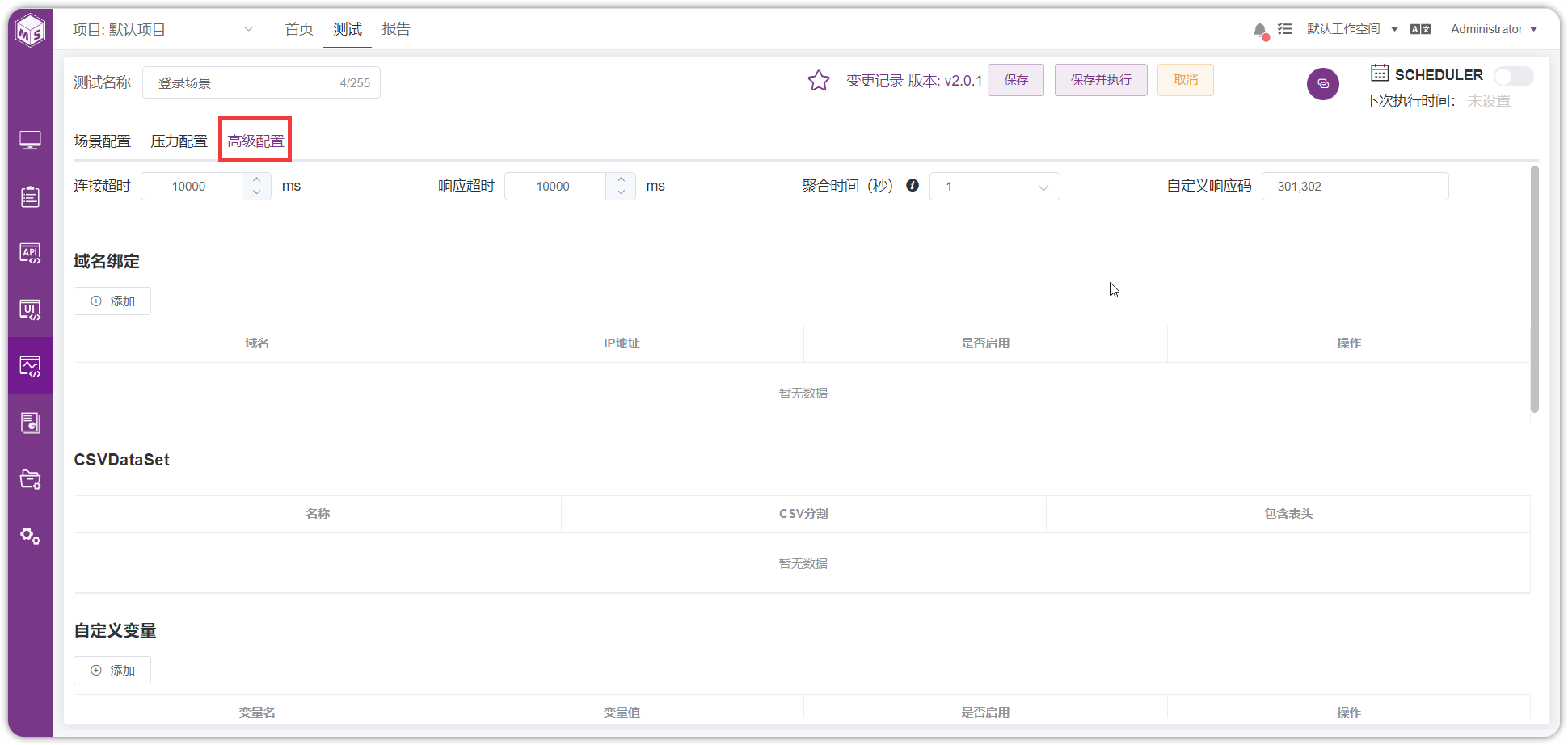1568x745 pixels.
Task: Open the API test sidebar icon
Action: point(30,254)
